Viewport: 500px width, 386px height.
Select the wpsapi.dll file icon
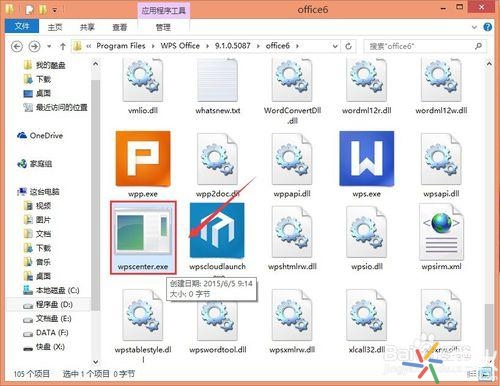(x=441, y=159)
